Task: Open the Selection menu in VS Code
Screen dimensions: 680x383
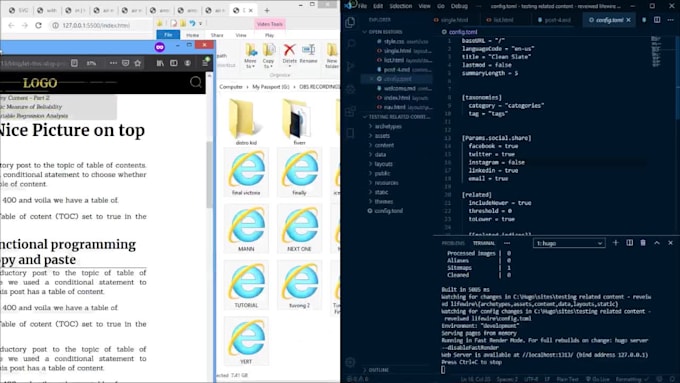Action: point(400,6)
